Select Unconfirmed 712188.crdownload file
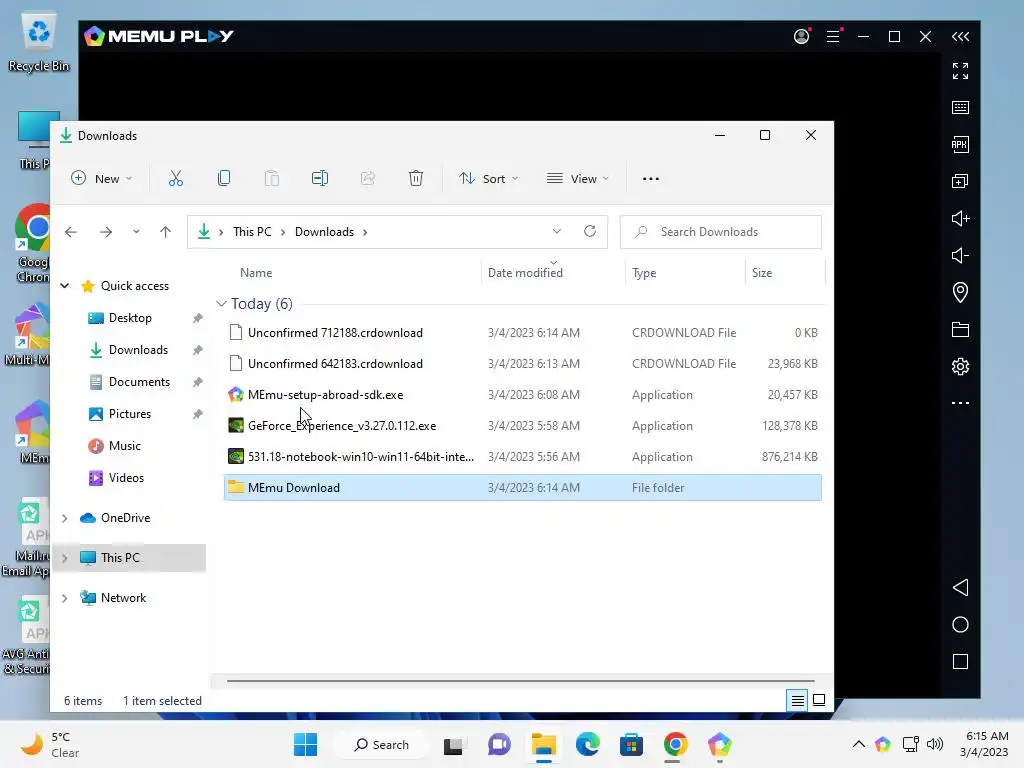Viewport: 1024px width, 768px height. [522, 332]
